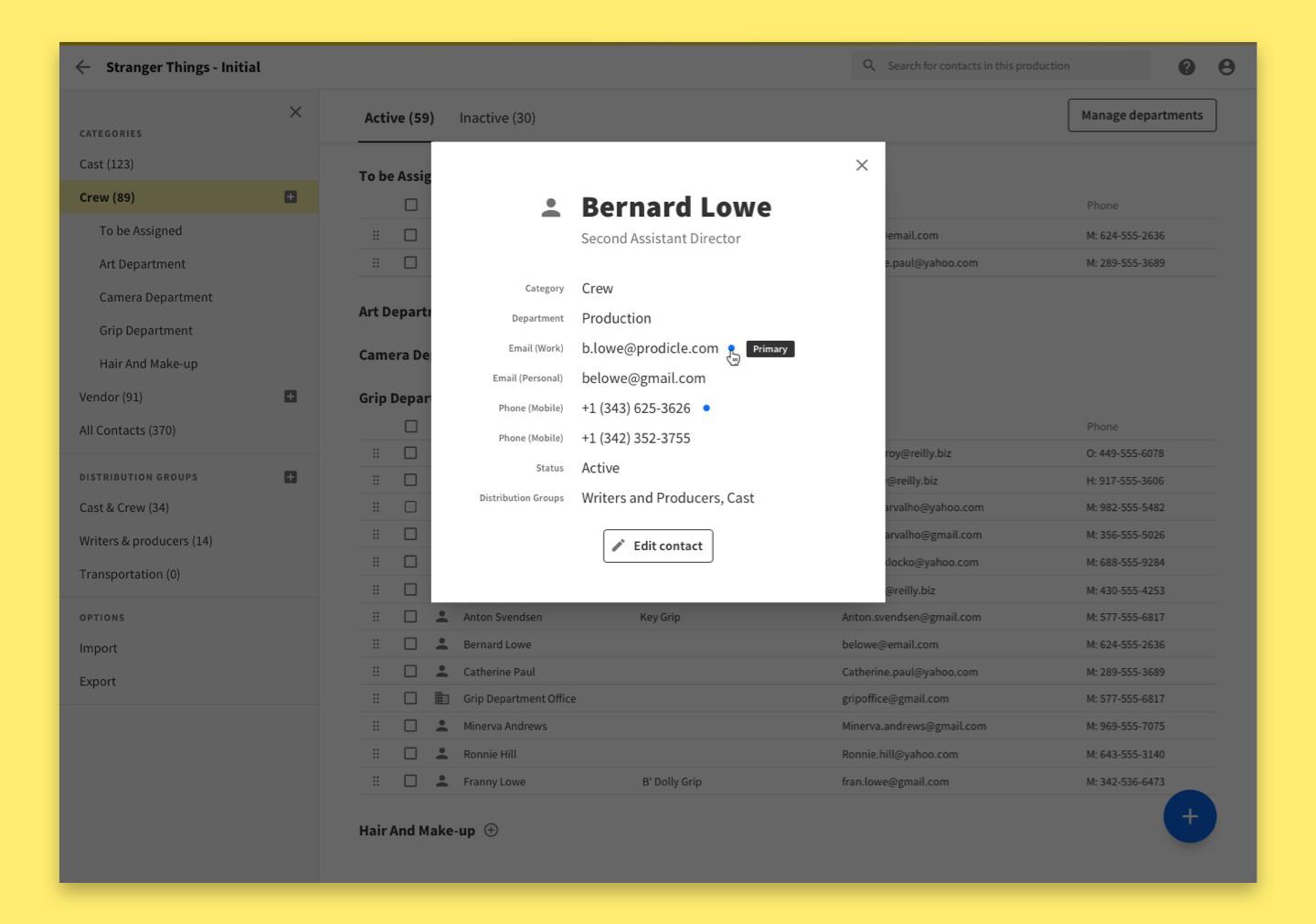Image resolution: width=1316 pixels, height=924 pixels.
Task: Click the primary dot next to b.lowe@prodicle.com
Action: point(731,348)
